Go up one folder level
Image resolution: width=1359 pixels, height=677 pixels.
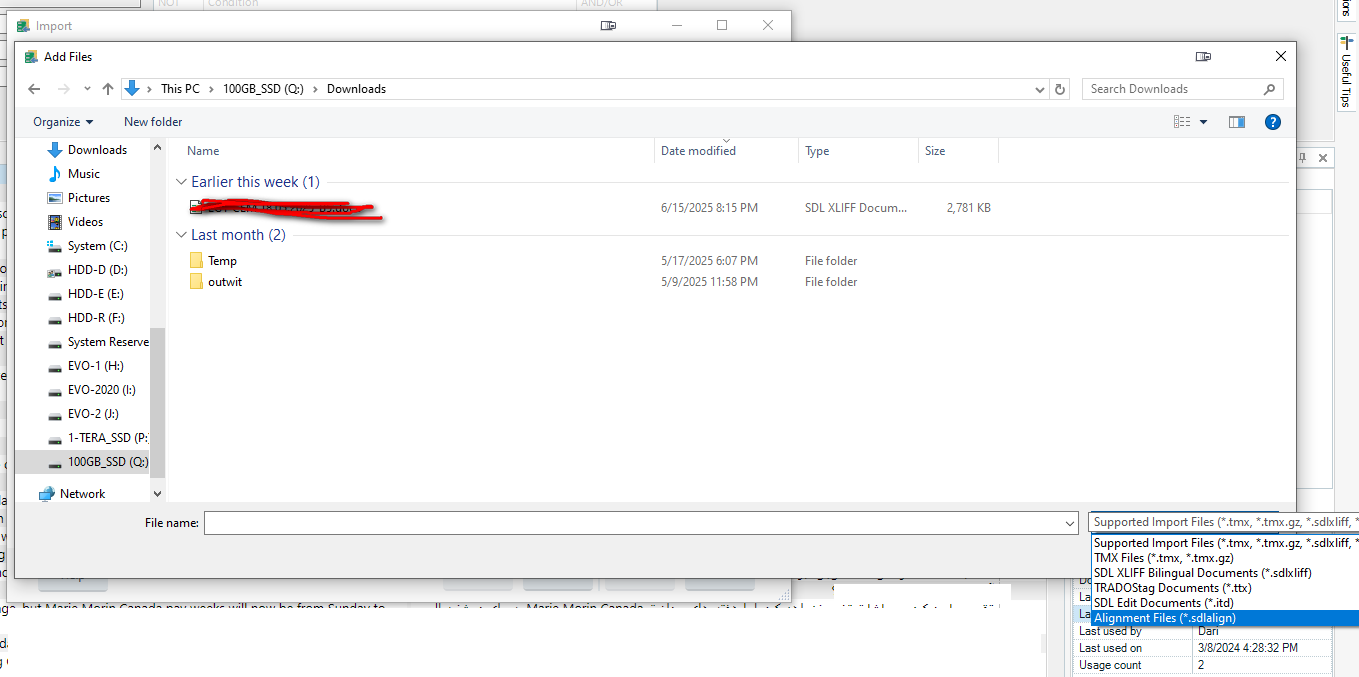(x=108, y=89)
